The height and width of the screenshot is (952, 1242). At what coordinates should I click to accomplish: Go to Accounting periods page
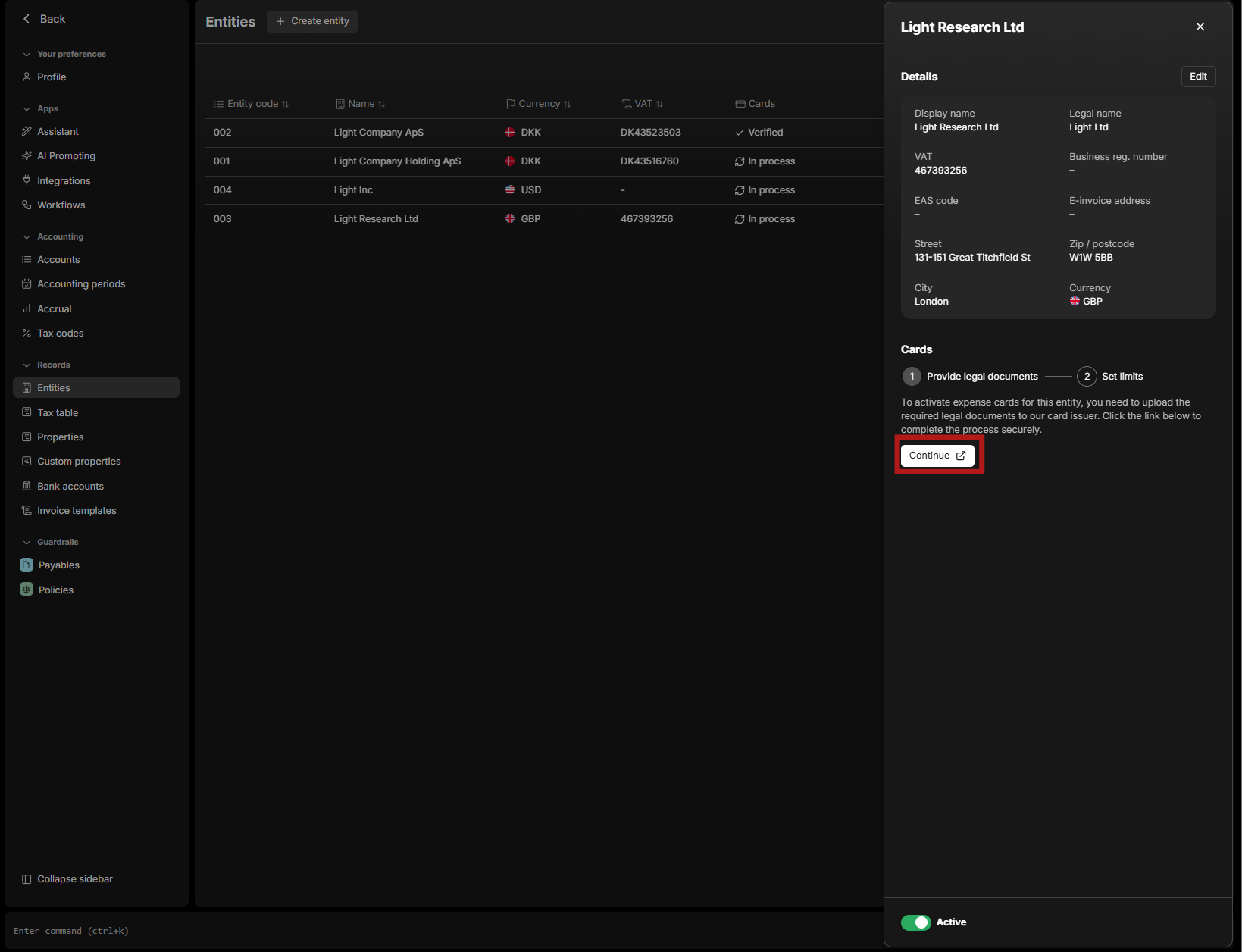pyautogui.click(x=81, y=284)
